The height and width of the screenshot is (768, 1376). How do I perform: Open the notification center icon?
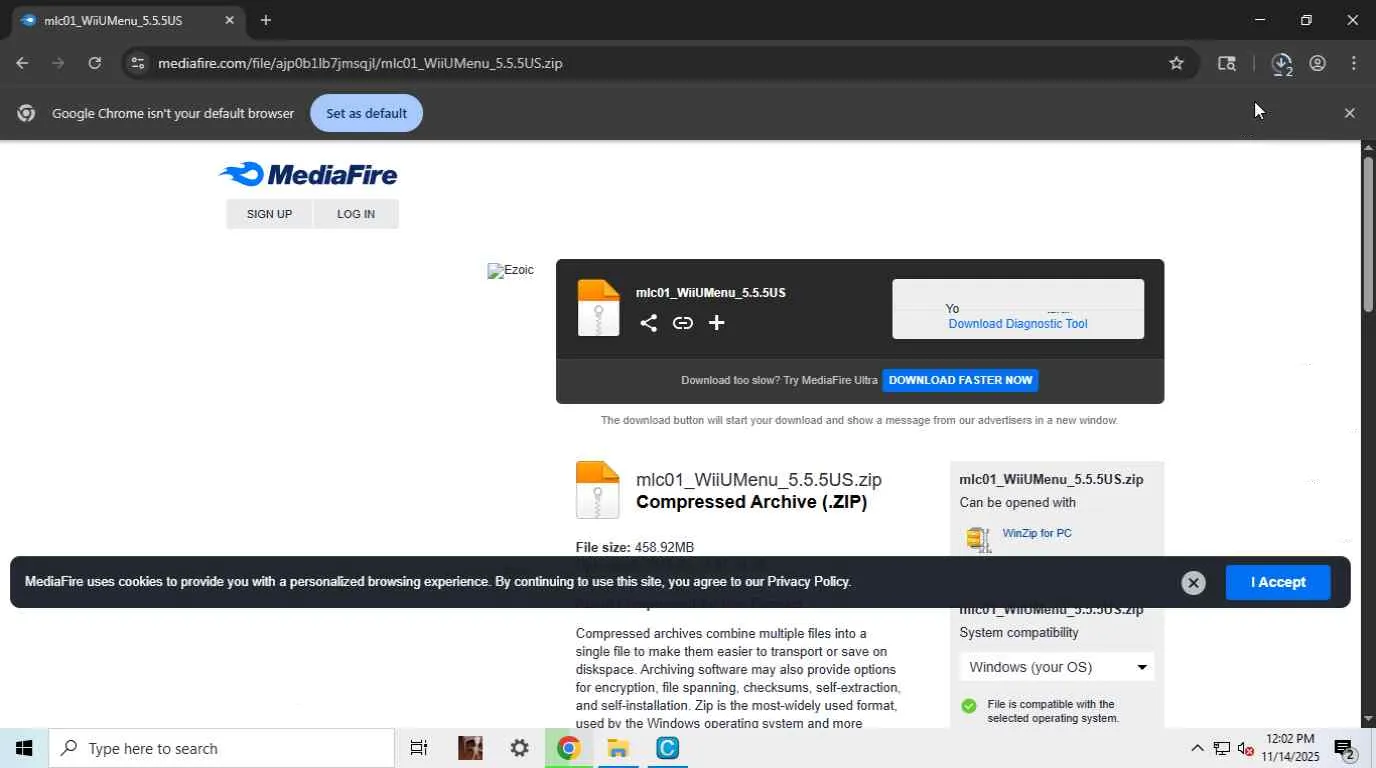[x=1344, y=749]
